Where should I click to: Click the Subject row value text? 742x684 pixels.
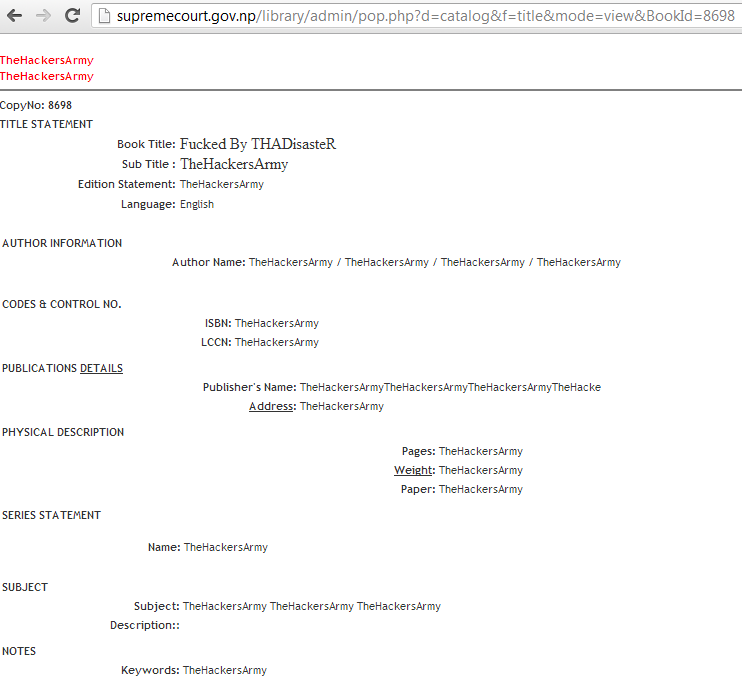click(x=312, y=606)
